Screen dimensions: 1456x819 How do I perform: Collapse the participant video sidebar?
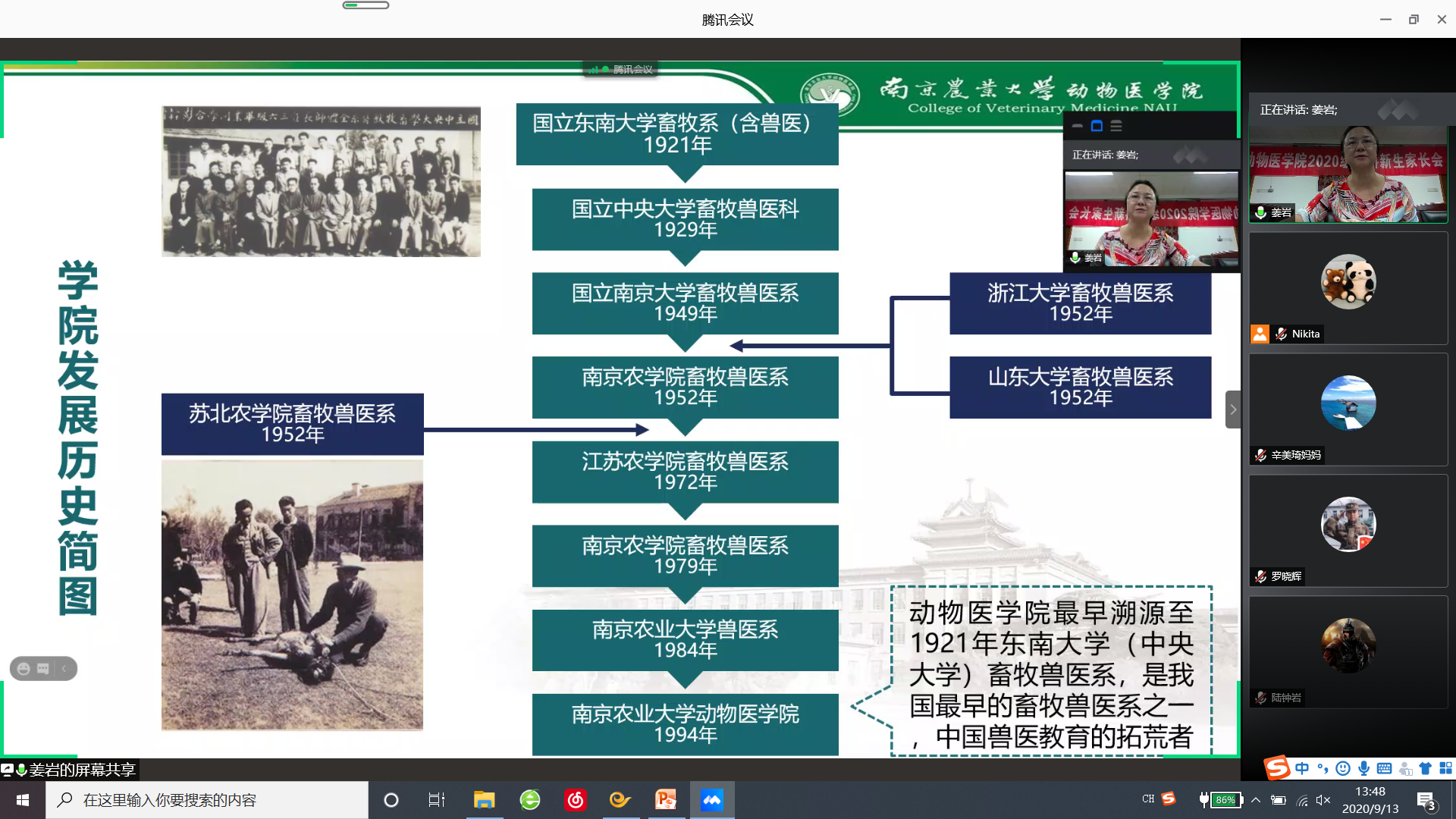[1232, 409]
